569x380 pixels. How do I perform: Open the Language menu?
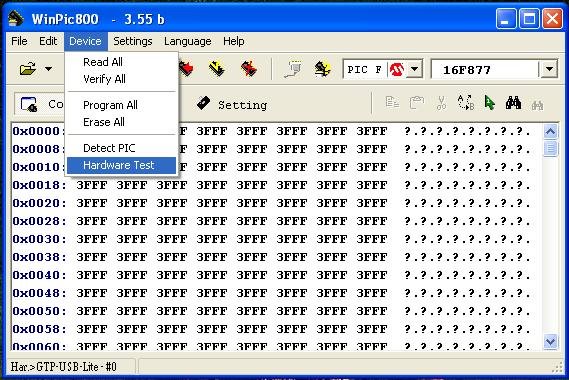coord(188,41)
